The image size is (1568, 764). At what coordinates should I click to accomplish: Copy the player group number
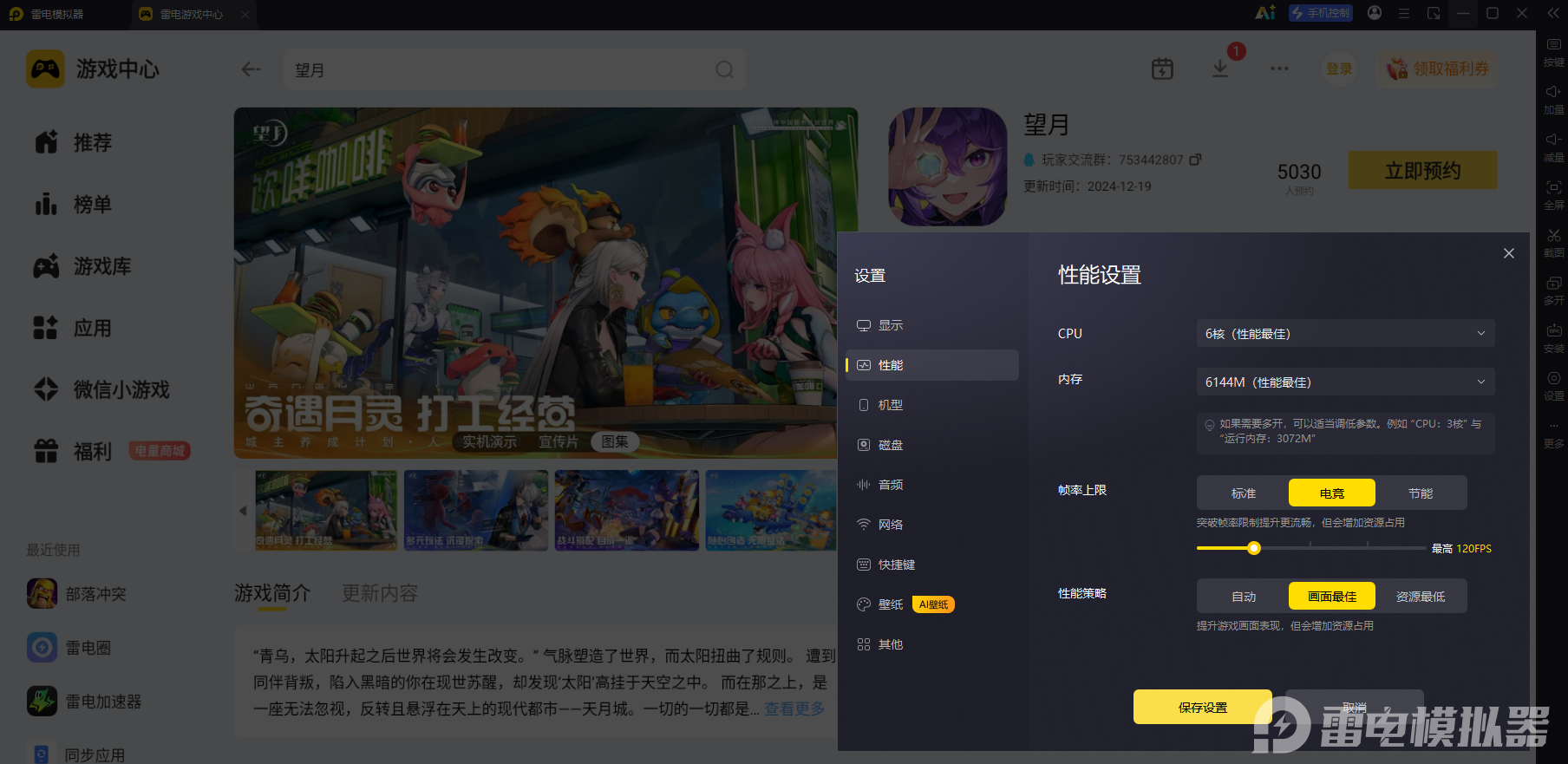point(1195,160)
